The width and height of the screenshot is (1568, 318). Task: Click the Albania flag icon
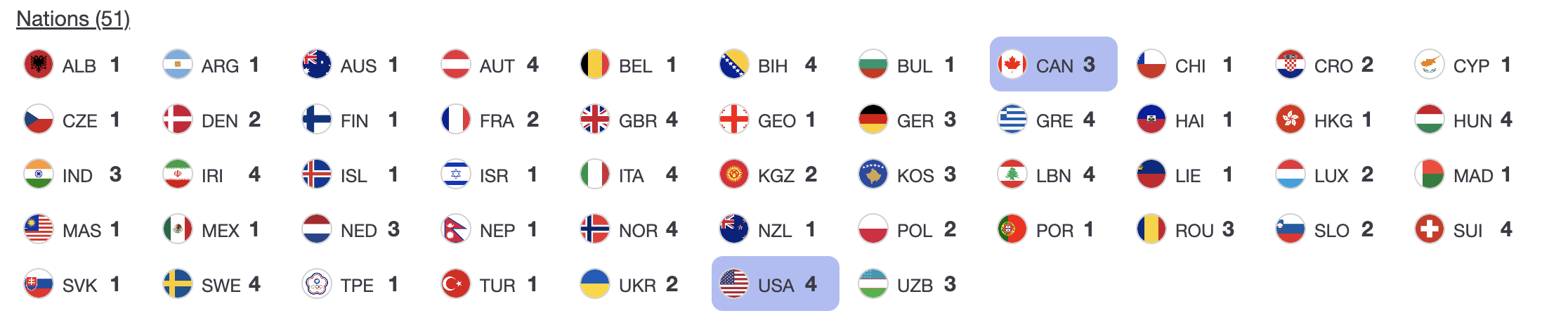click(x=39, y=65)
